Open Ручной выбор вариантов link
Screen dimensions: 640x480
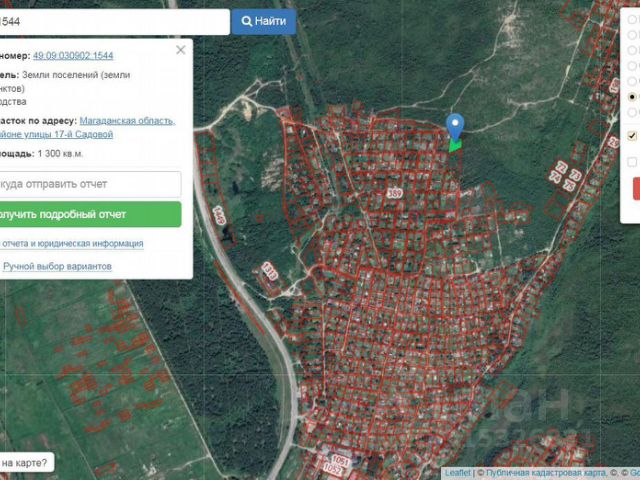pos(57,267)
